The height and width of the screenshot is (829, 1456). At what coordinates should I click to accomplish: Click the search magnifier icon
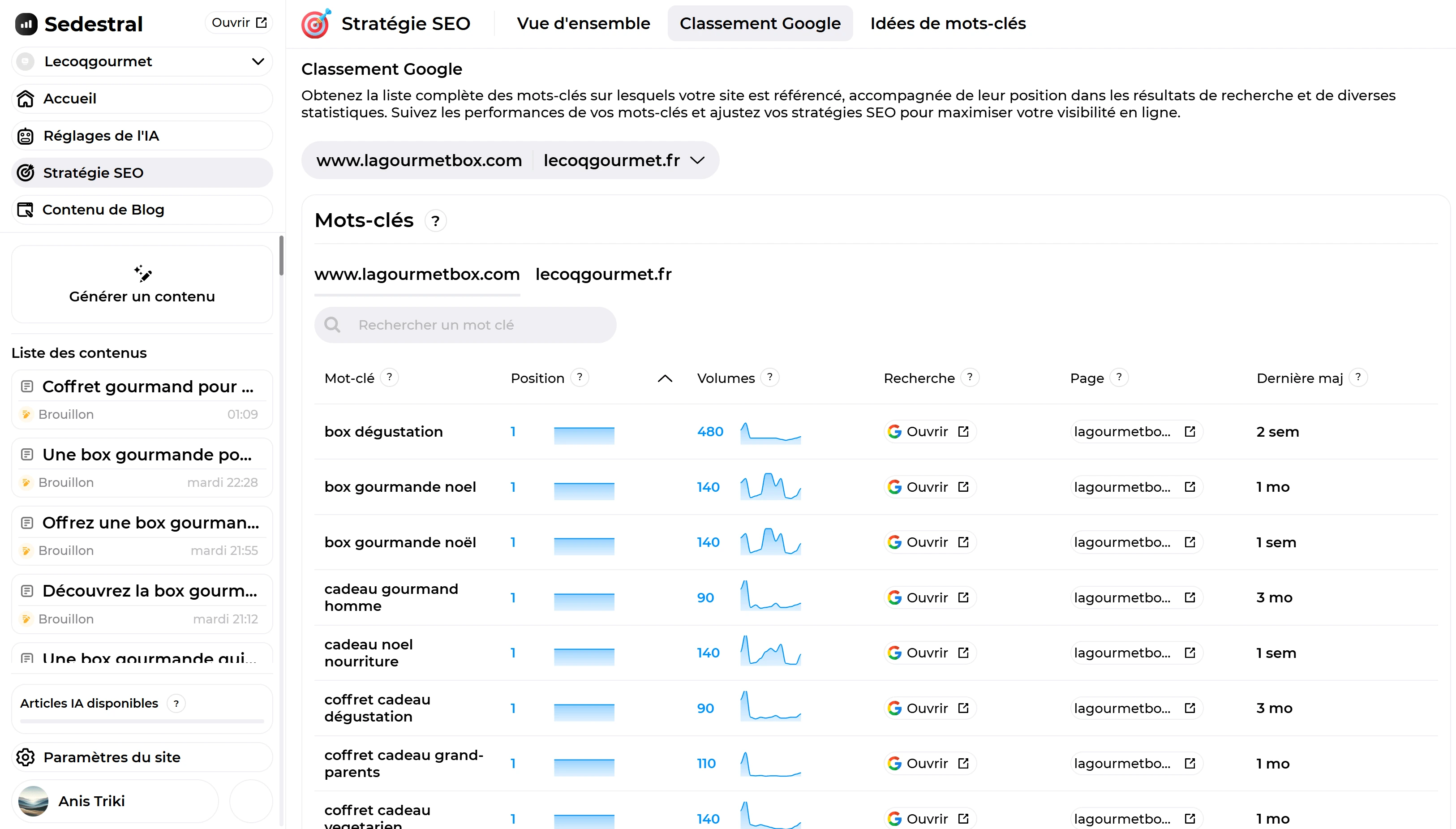click(332, 325)
